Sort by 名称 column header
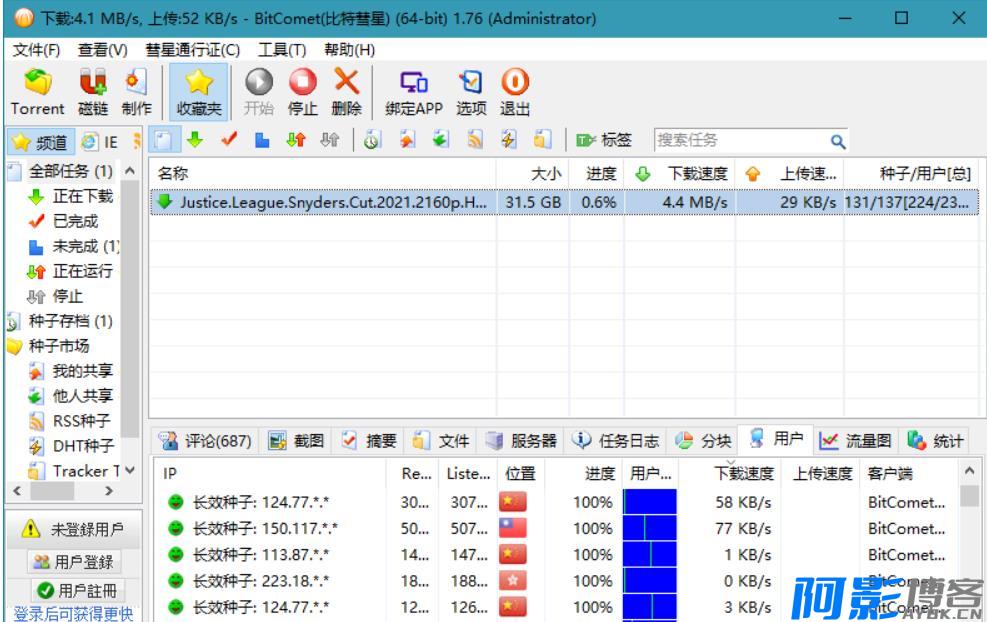 (x=322, y=173)
